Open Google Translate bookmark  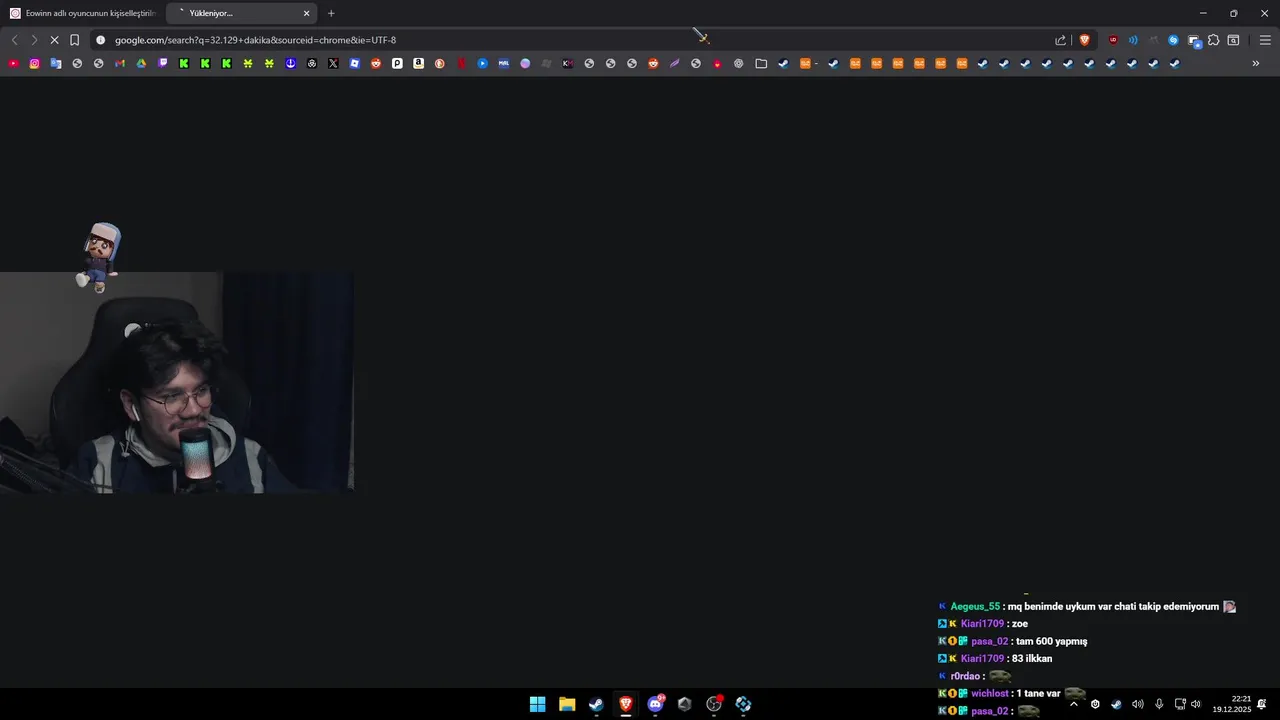click(x=56, y=63)
